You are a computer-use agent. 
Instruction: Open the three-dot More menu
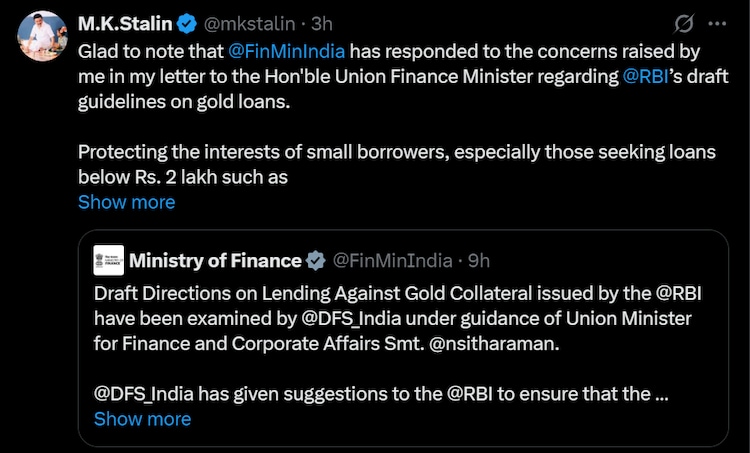point(717,23)
